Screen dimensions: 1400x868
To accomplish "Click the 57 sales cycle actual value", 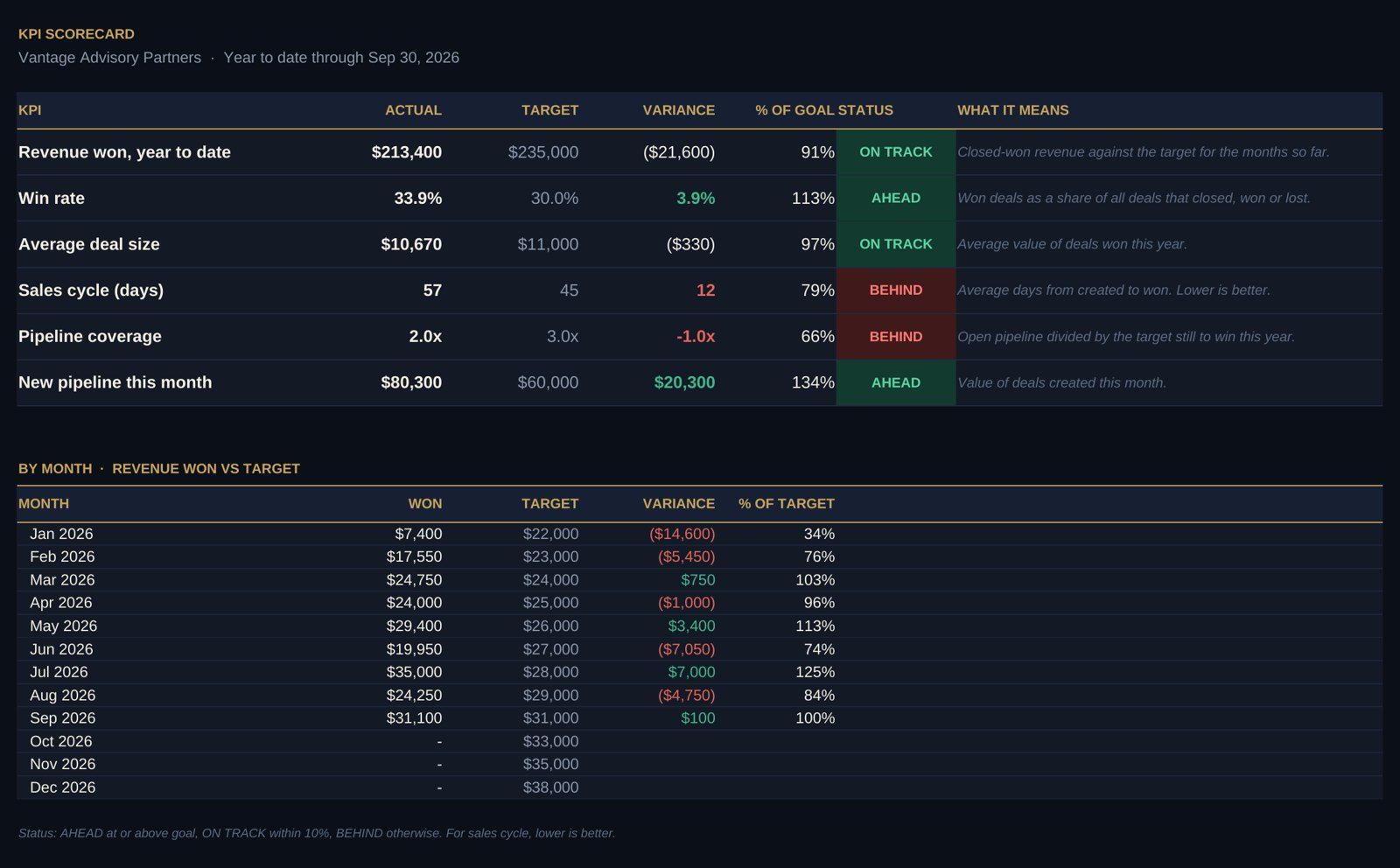I will (432, 290).
